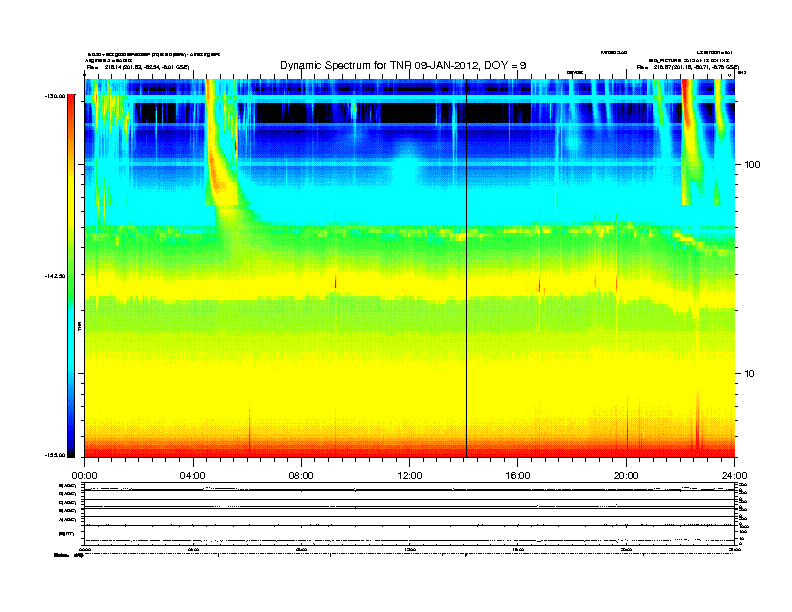792x612 pixels.
Task: Click the 100 frequency axis label
Action: (x=752, y=165)
